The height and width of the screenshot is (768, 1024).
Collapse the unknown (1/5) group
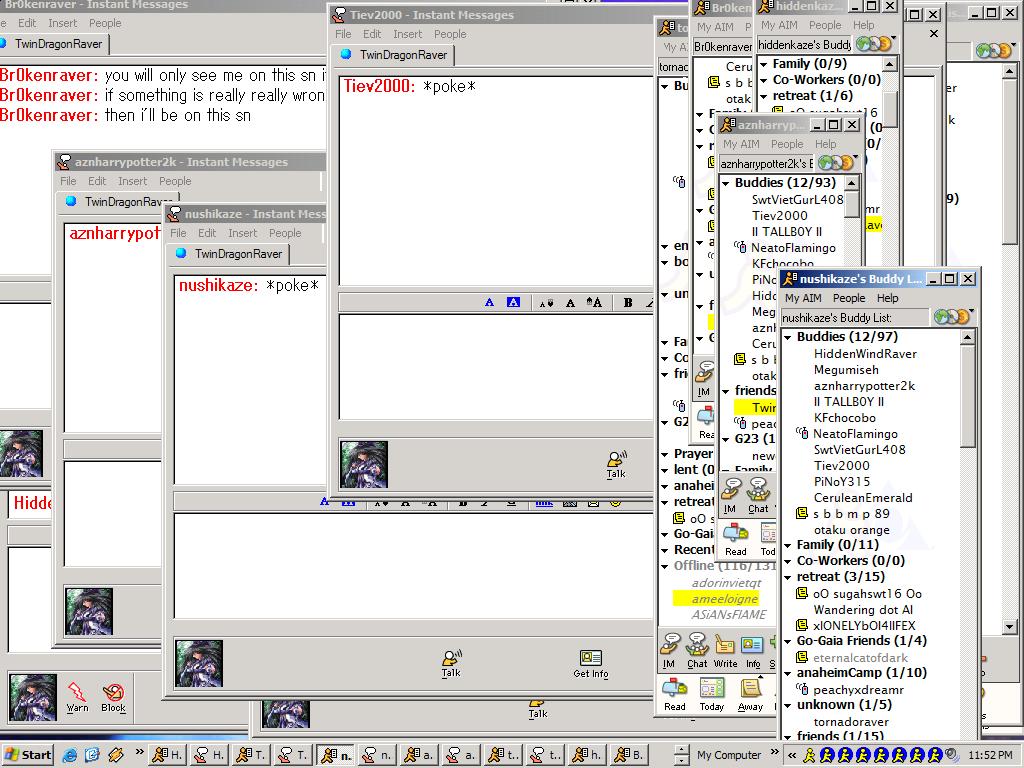pos(788,705)
